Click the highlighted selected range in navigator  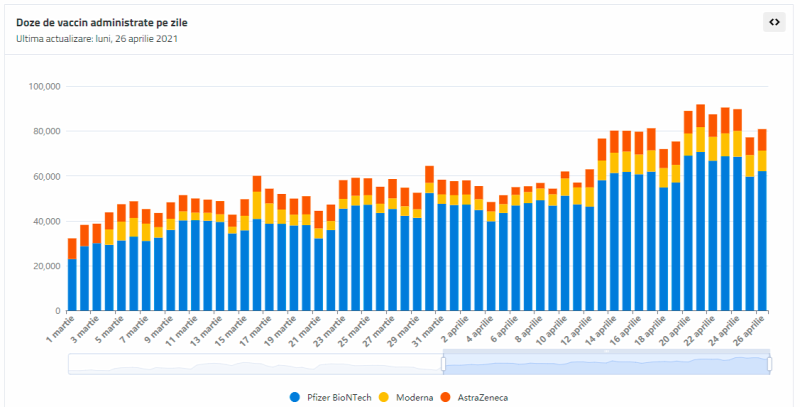click(606, 364)
